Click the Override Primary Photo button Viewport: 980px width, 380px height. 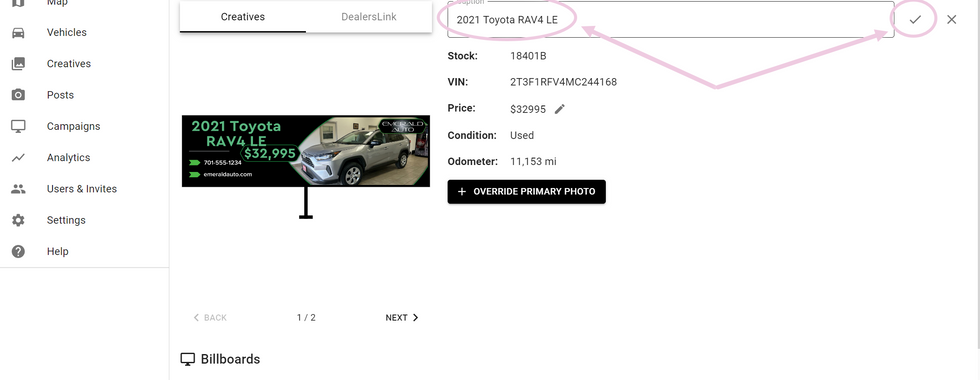pos(526,191)
